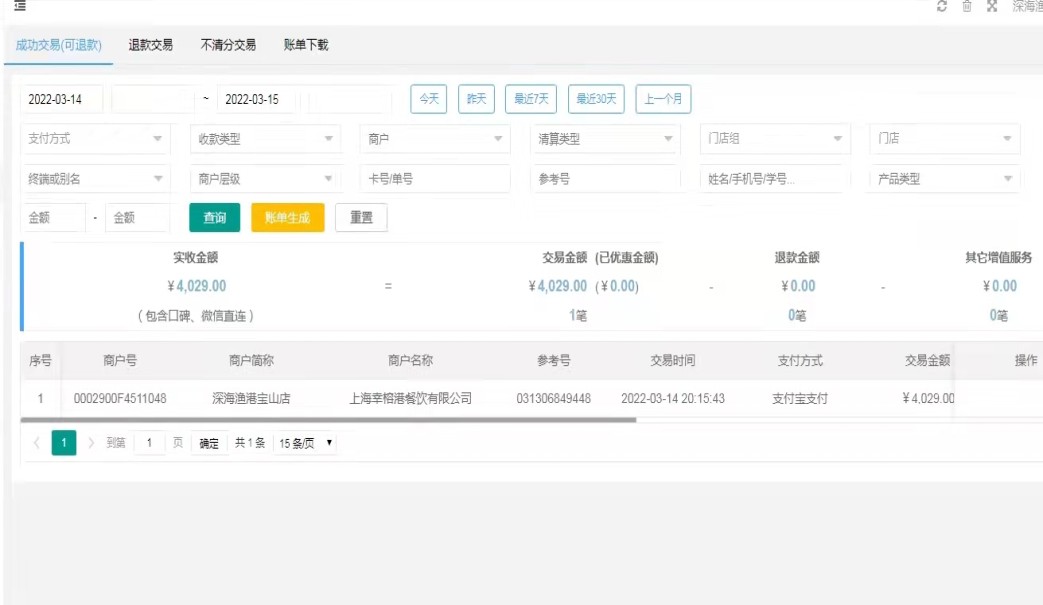
Task: Click the start date field 2022-03-14
Action: point(61,99)
